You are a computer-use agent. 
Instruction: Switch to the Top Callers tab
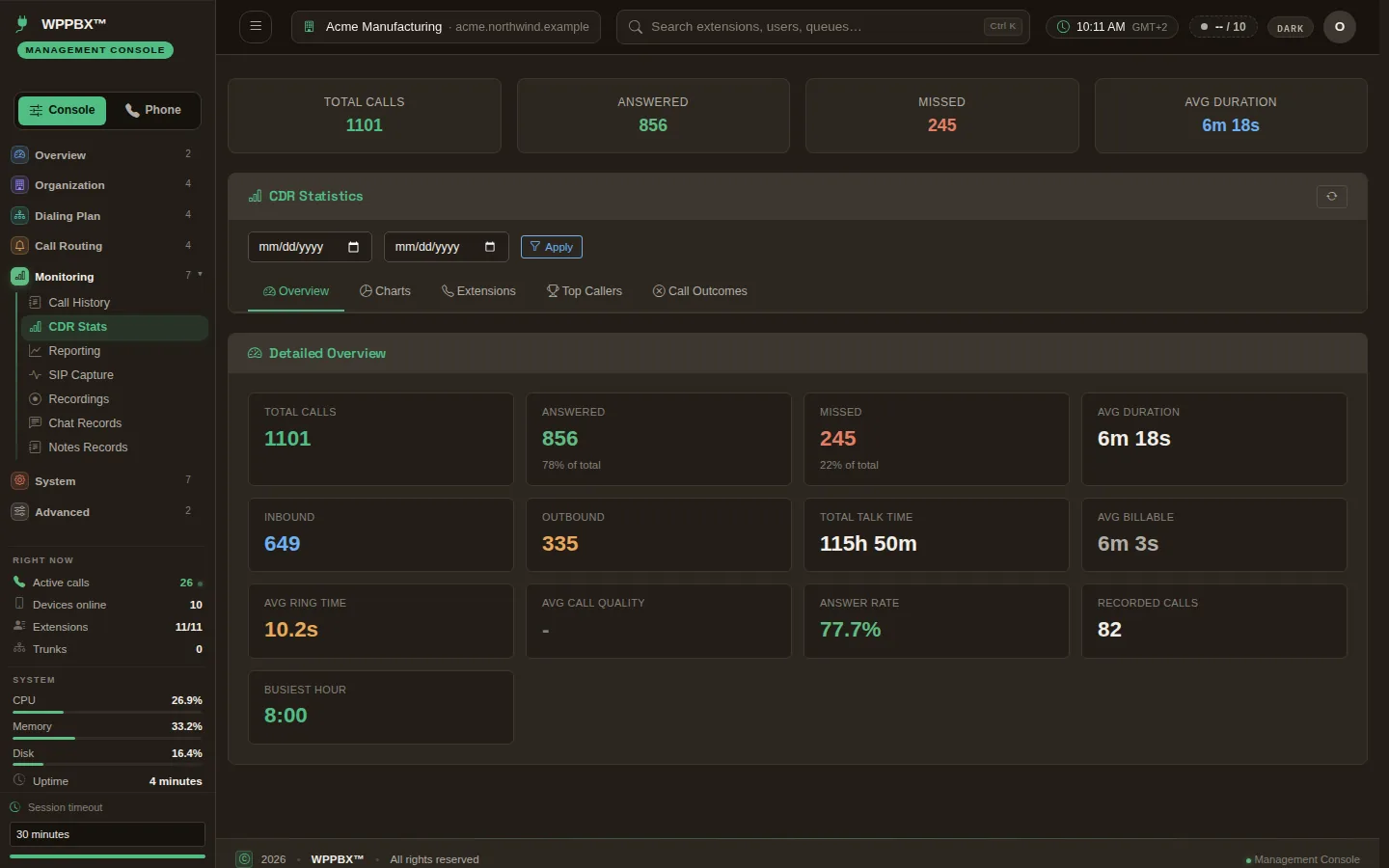(x=585, y=291)
